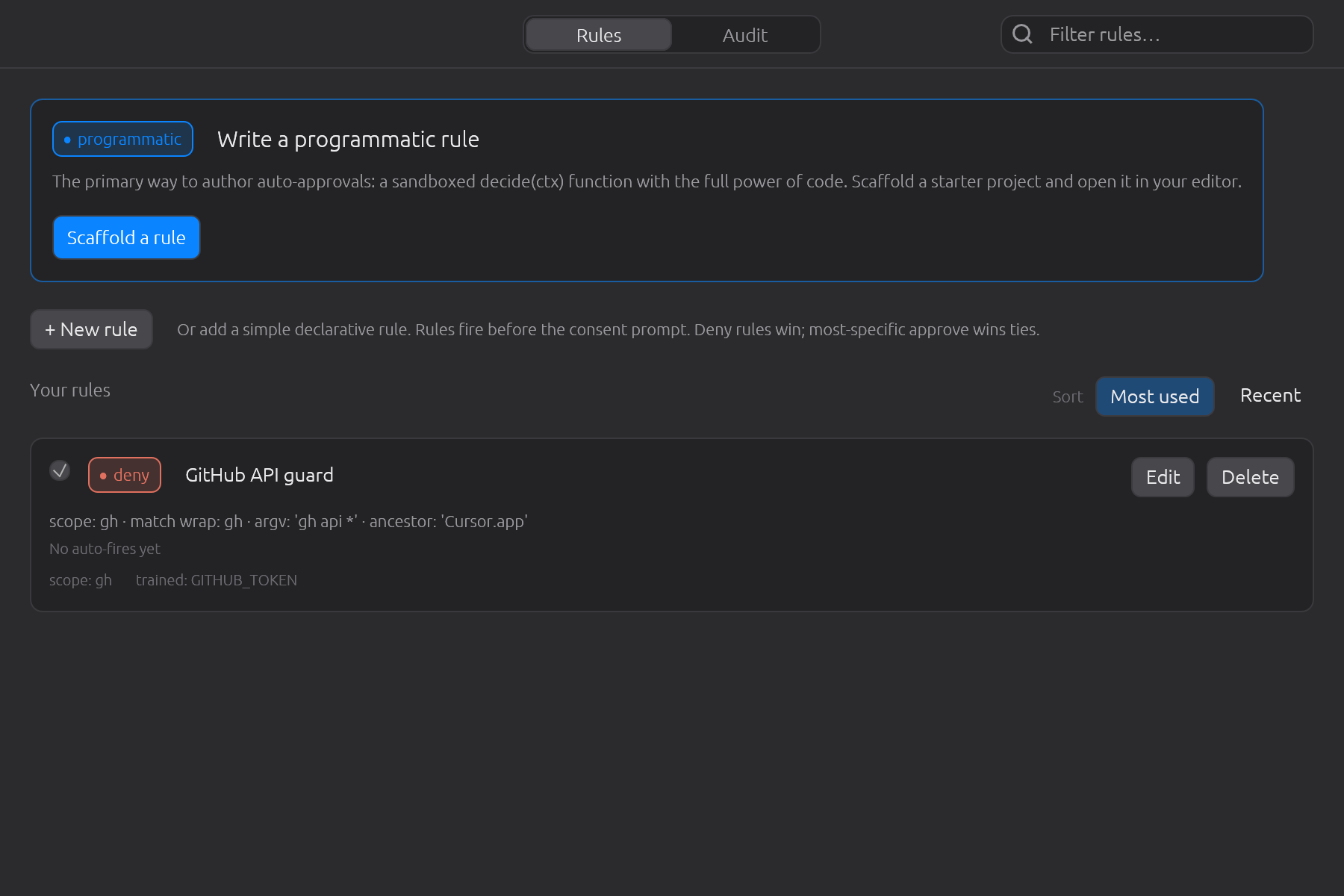The height and width of the screenshot is (896, 1344).
Task: Focus the Filter rules search field
Action: coord(1157,34)
